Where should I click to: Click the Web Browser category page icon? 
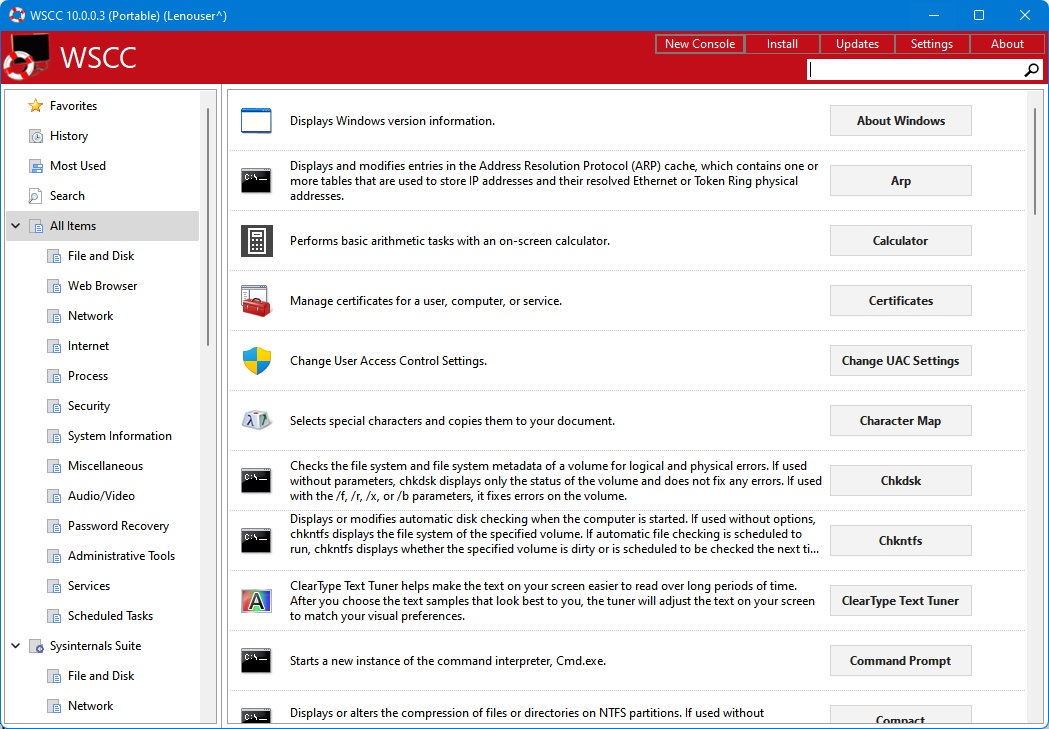(x=54, y=286)
